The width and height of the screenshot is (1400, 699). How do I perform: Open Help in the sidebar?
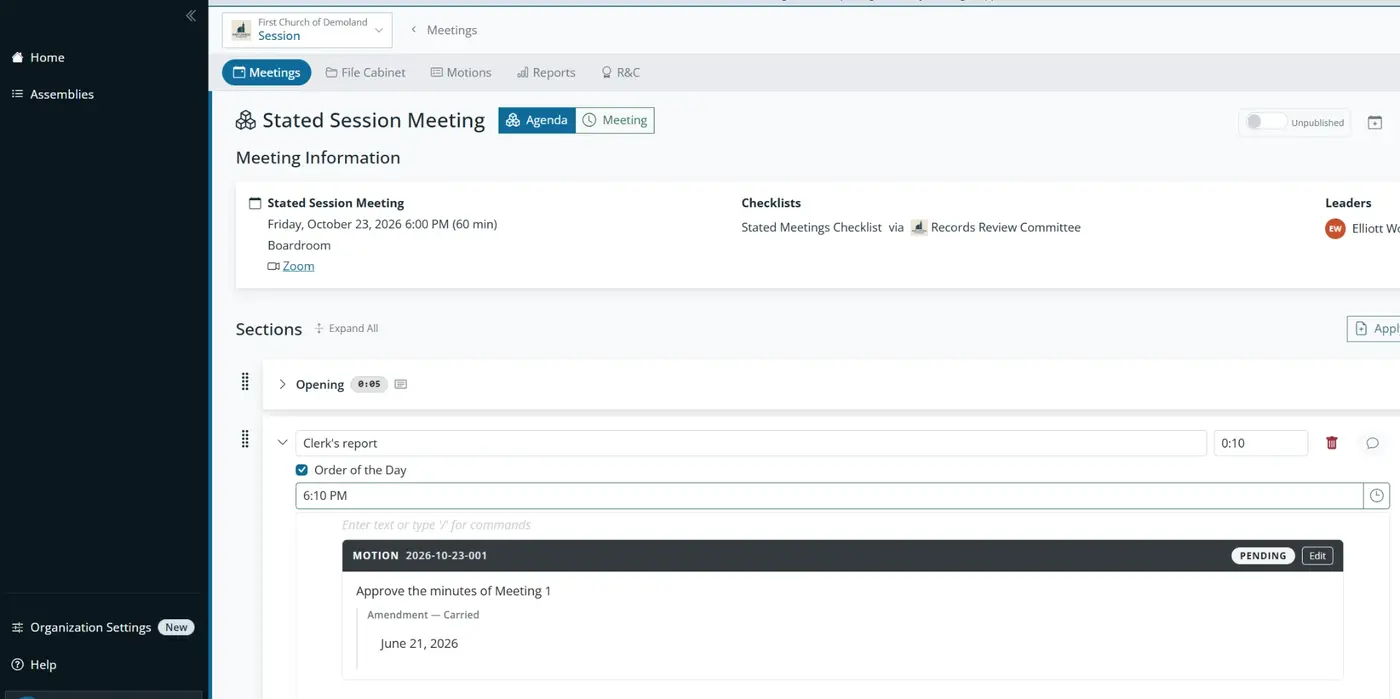[34, 664]
